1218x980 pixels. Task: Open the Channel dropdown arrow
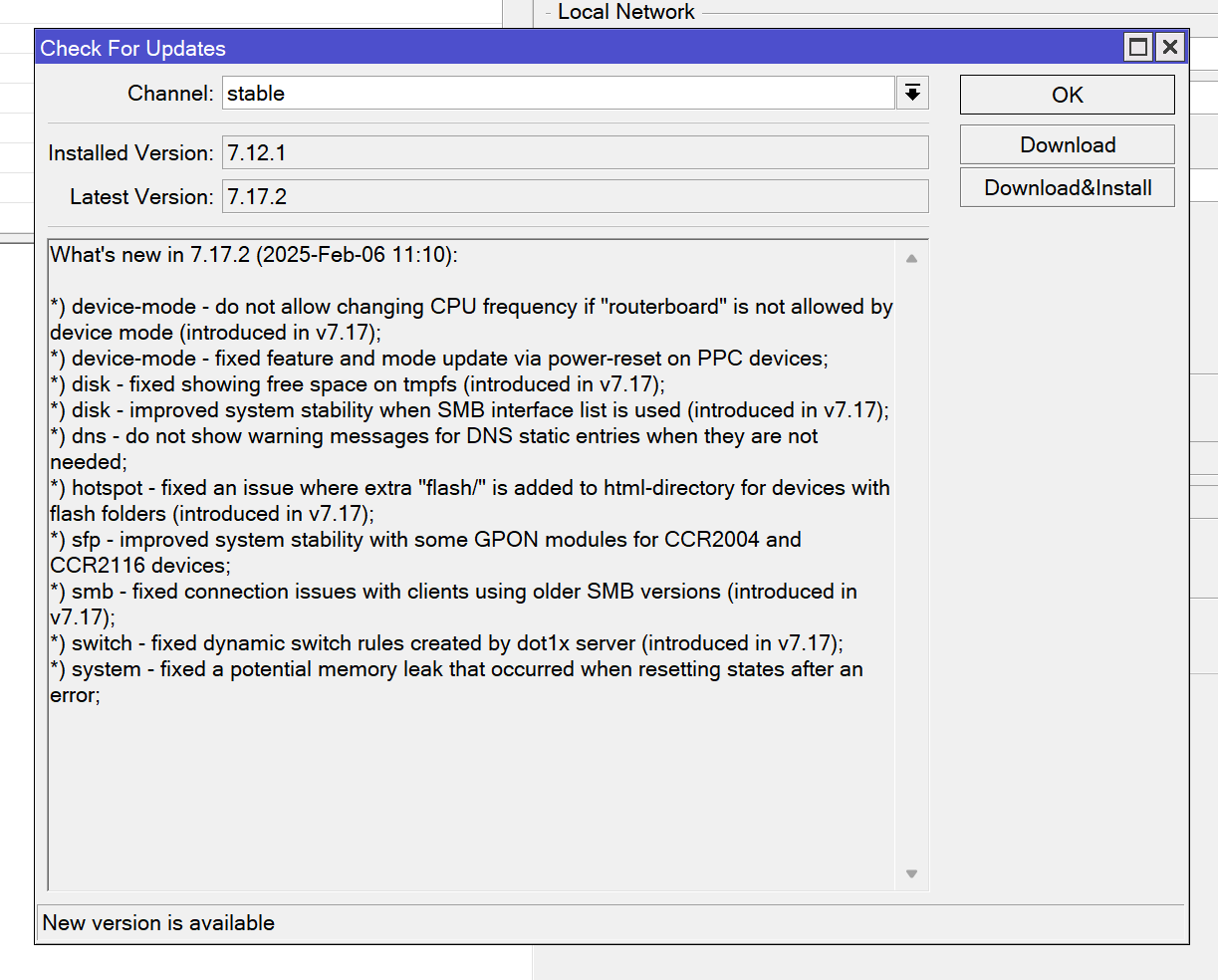tap(911, 94)
